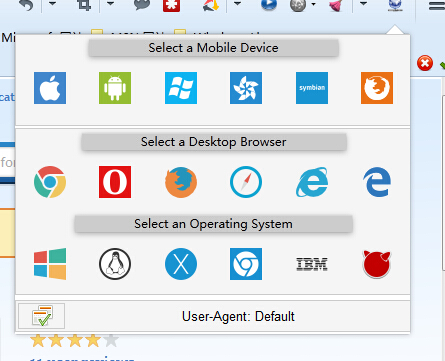This screenshot has width=445, height=361.
Task: Select the Tizen pinwheel mobile icon
Action: [246, 88]
